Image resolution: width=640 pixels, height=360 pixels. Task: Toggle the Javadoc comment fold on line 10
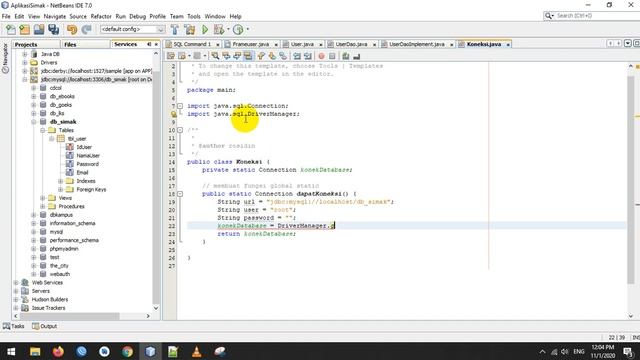[180, 130]
